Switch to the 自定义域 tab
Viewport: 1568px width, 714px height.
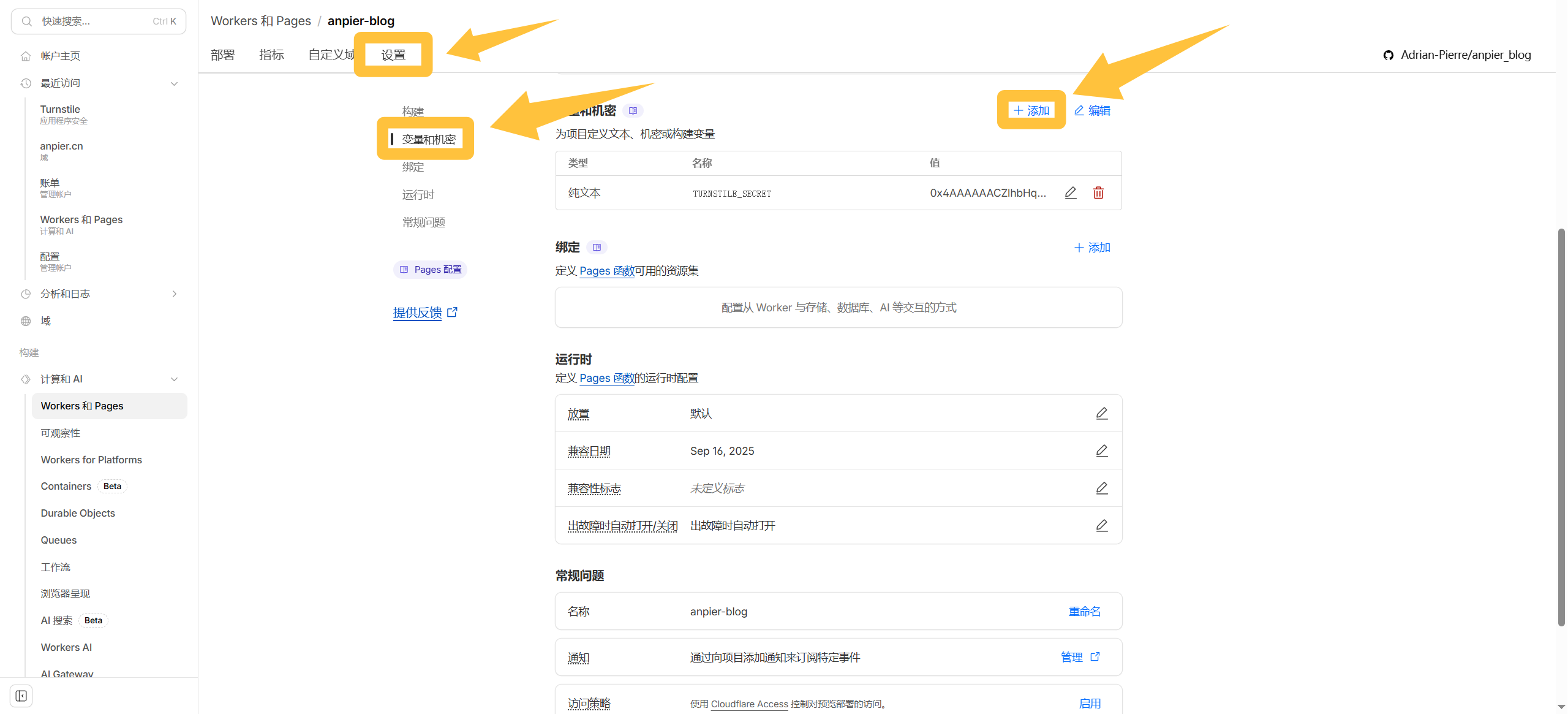click(x=331, y=55)
